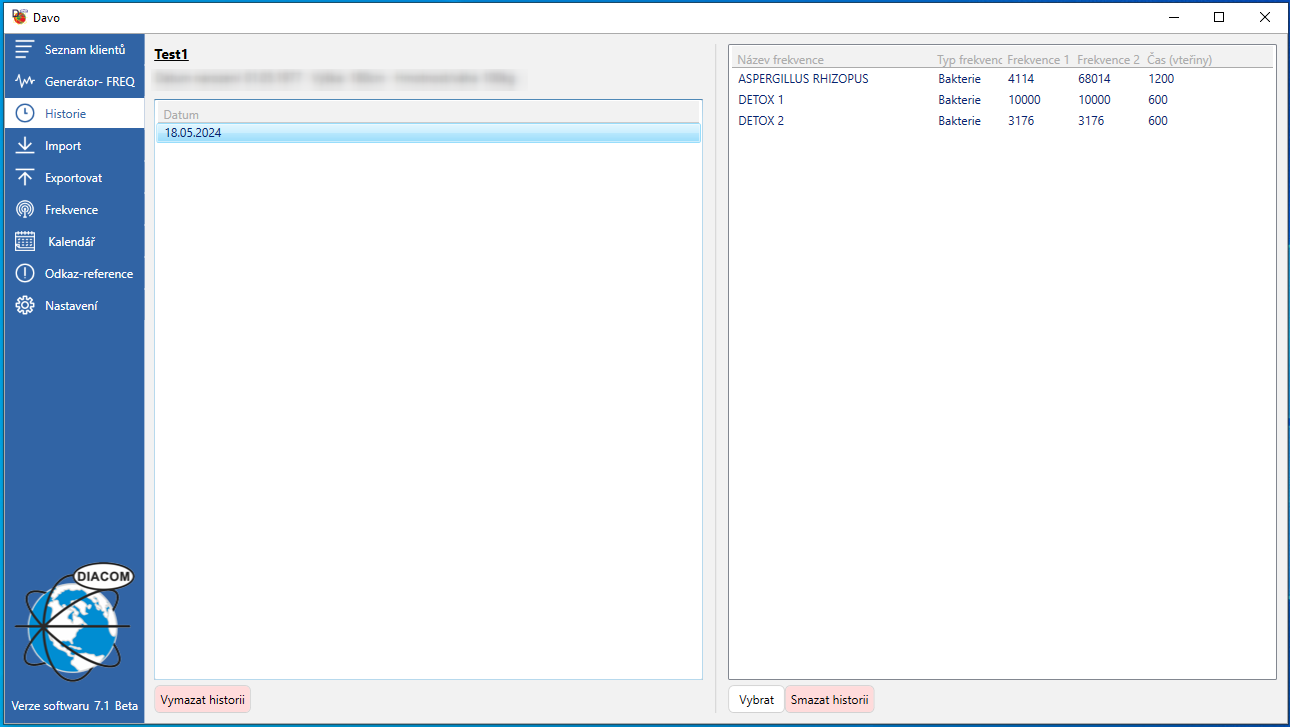Click the Datum column header
The width and height of the screenshot is (1290, 727).
[x=181, y=115]
